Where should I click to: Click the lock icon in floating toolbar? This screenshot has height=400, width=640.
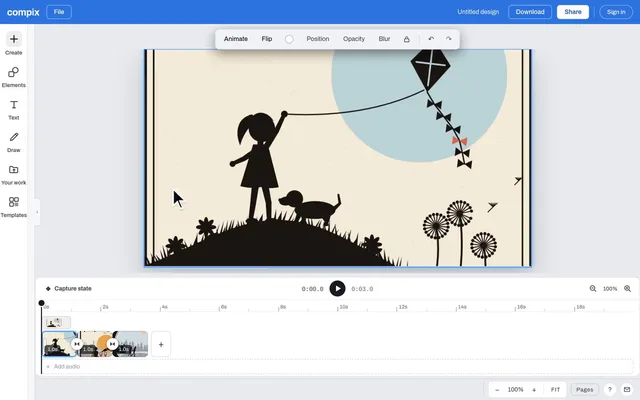[407, 39]
